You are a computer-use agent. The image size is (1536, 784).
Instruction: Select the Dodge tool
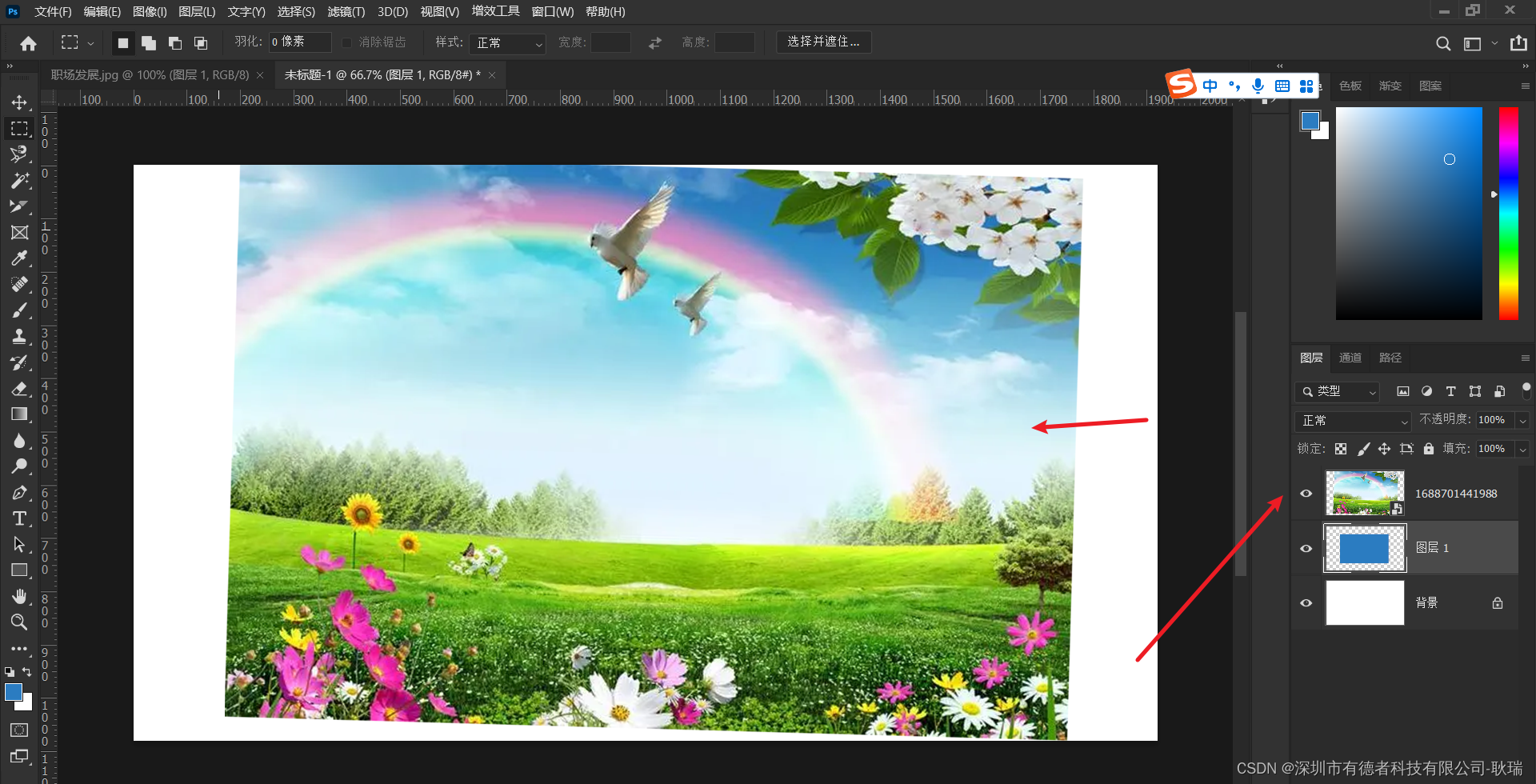point(19,466)
